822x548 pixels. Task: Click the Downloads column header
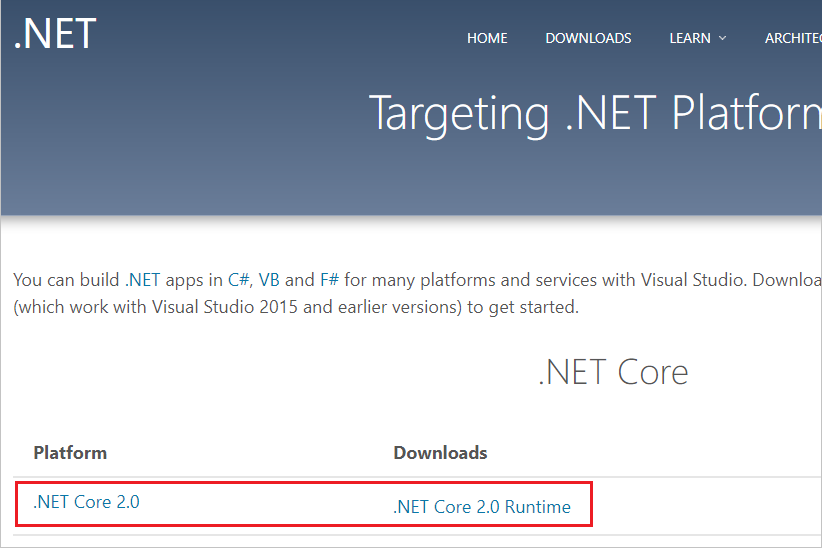coord(440,453)
